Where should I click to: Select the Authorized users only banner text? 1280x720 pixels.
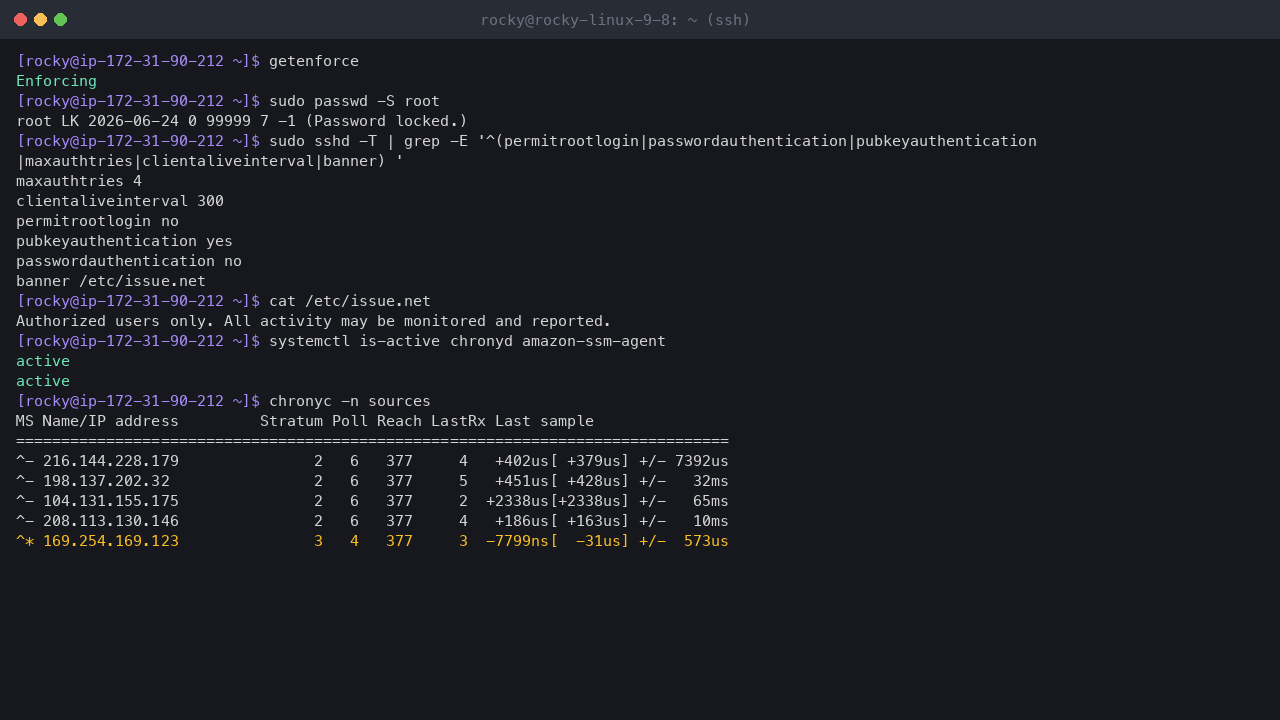tap(313, 321)
